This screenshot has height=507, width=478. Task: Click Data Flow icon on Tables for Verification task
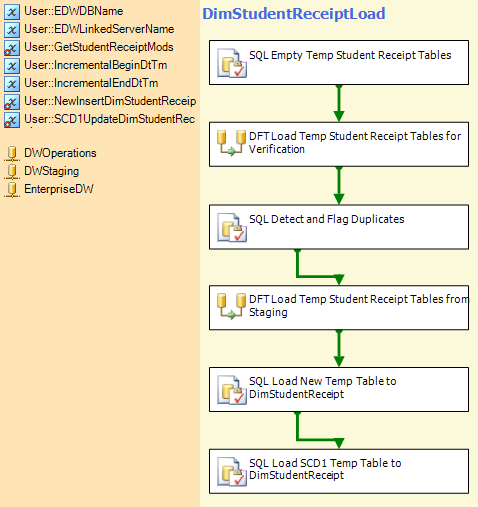click(x=232, y=143)
